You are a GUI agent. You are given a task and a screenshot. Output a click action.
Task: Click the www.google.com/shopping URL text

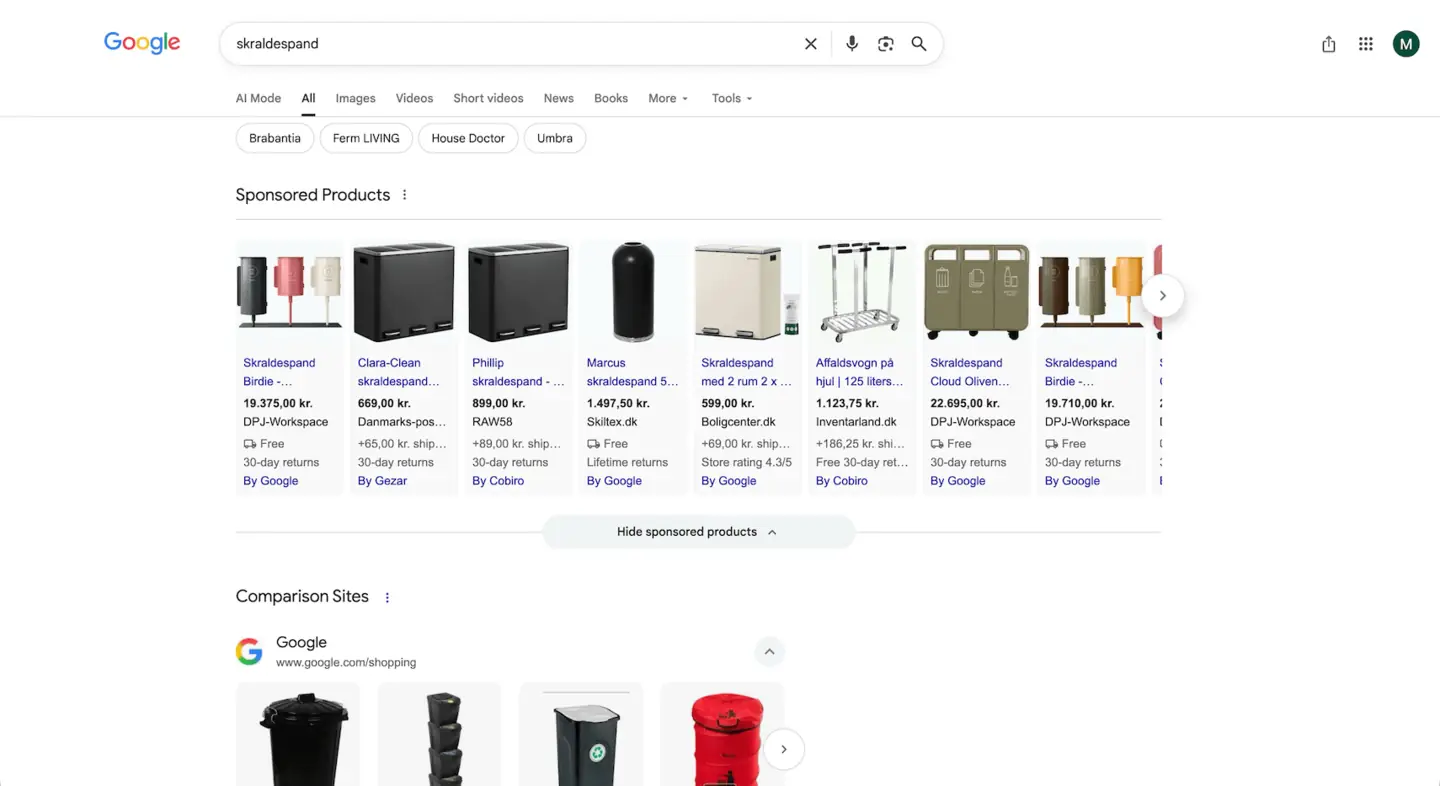point(346,662)
